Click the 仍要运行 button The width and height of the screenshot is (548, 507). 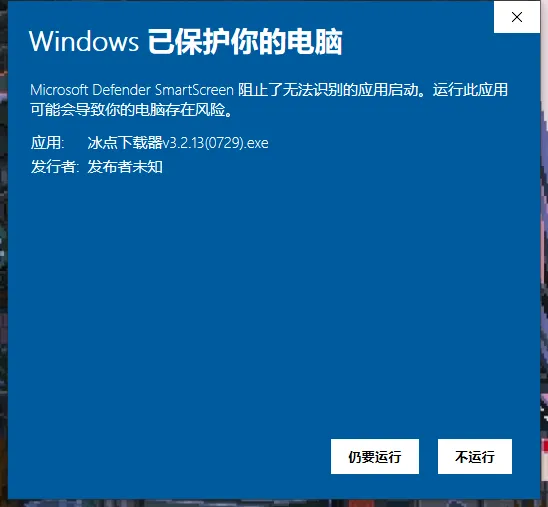pos(375,457)
